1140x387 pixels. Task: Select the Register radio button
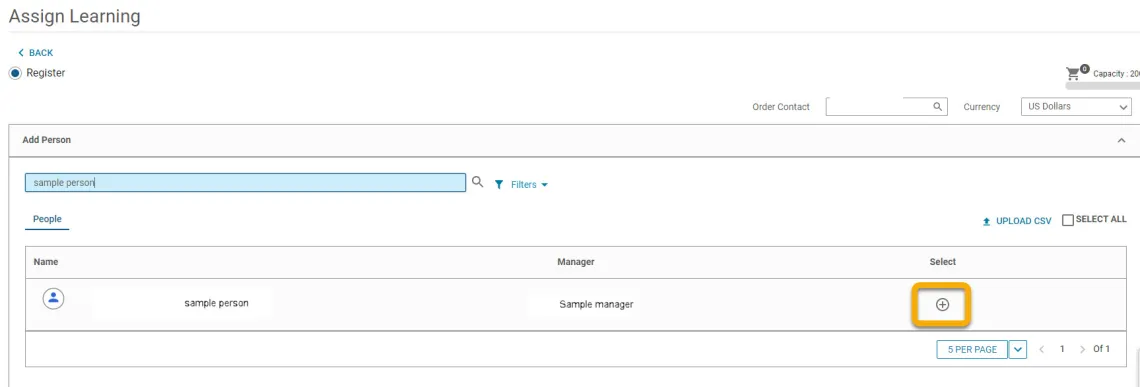tap(15, 73)
